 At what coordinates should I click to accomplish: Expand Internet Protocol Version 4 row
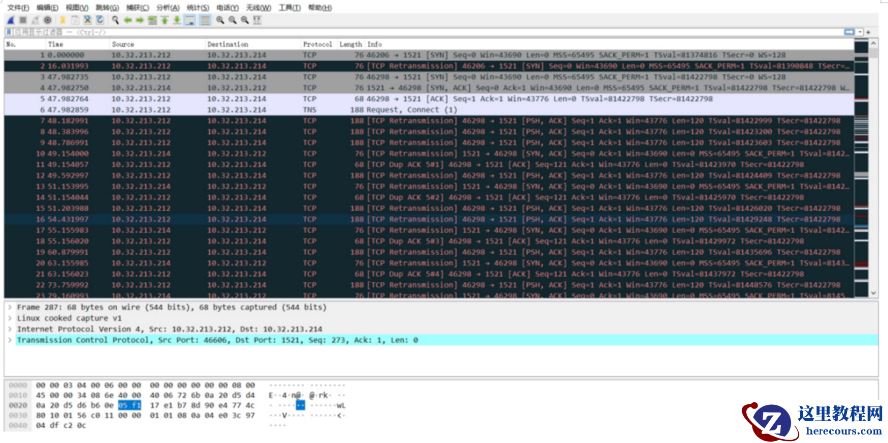pos(10,329)
